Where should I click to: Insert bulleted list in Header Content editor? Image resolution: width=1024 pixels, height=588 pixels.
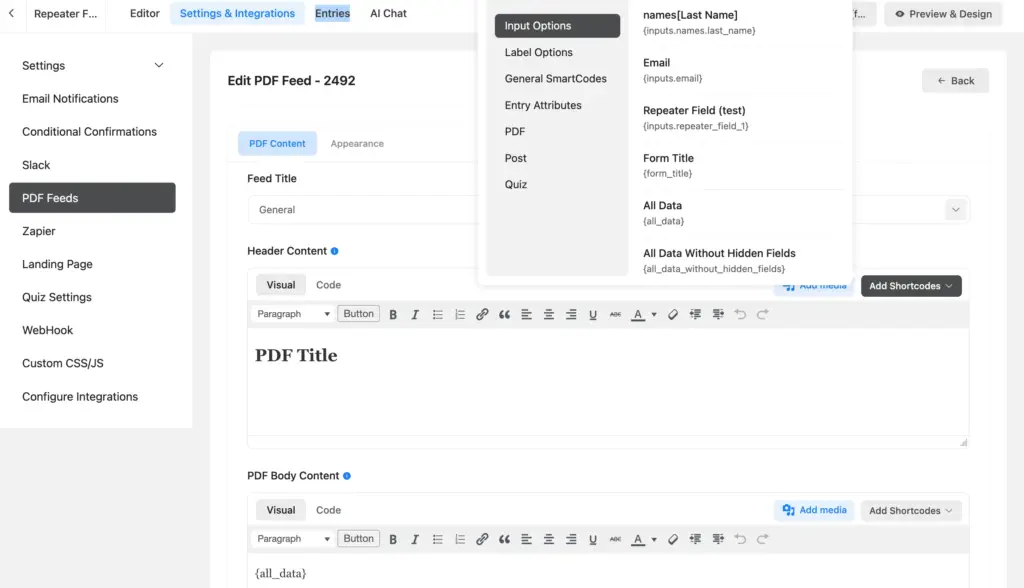click(438, 314)
